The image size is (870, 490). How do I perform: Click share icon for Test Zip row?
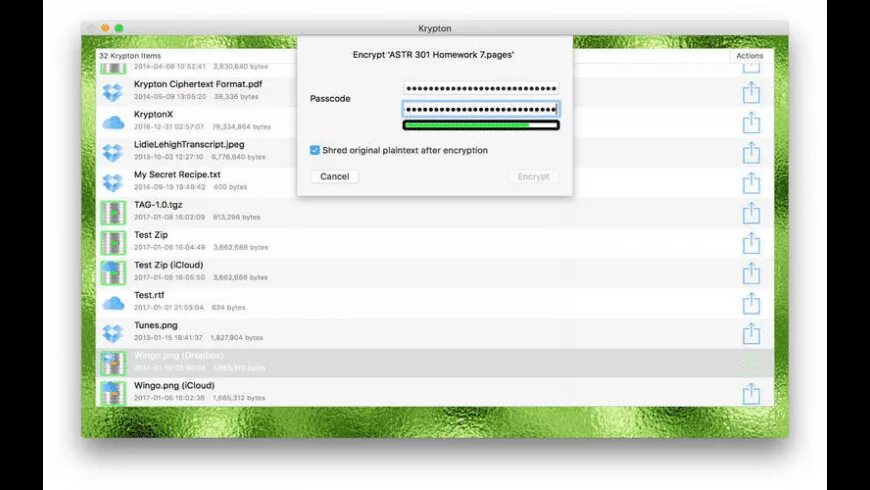click(751, 243)
